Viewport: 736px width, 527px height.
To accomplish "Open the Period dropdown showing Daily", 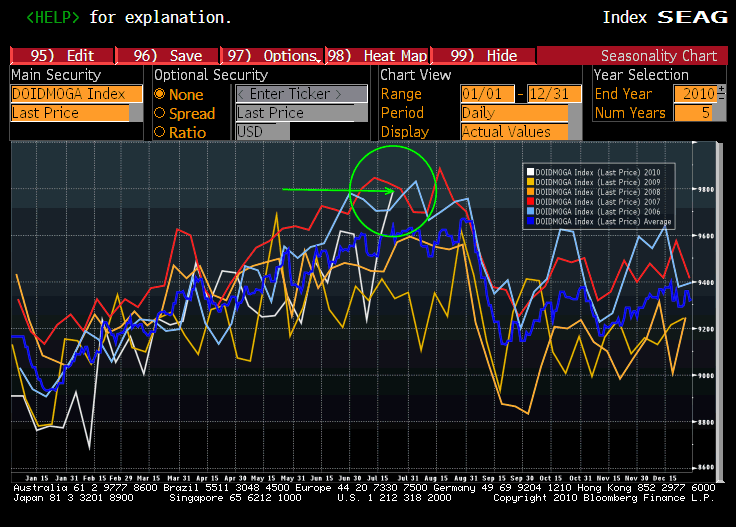I will 513,113.
